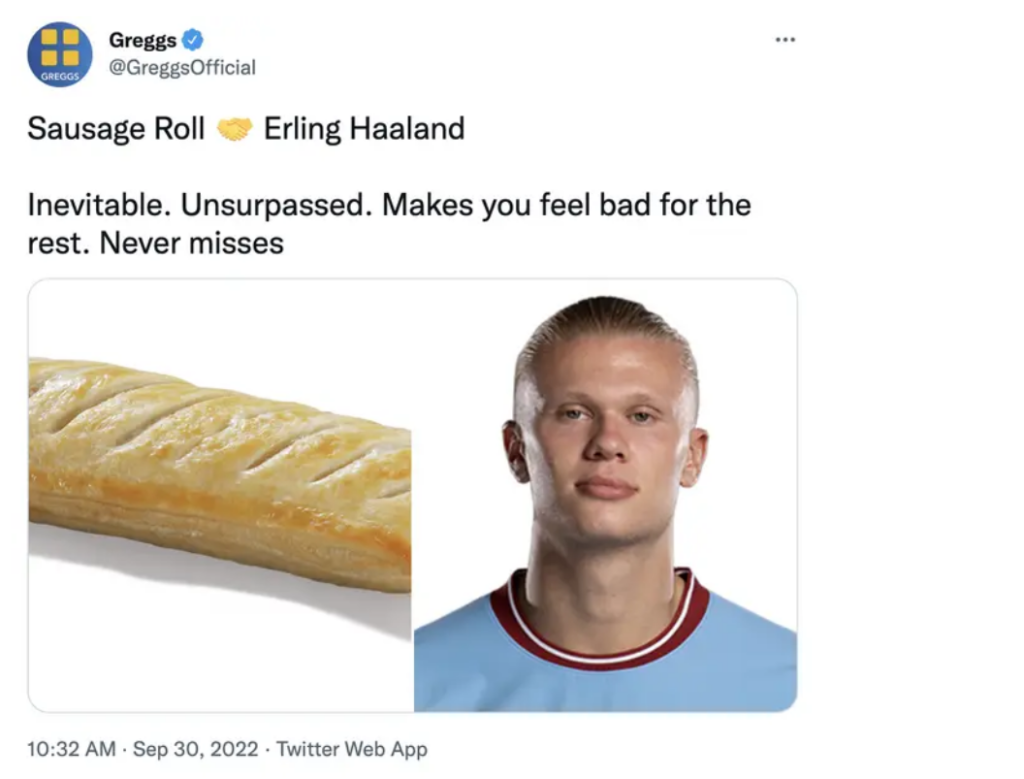Click the blue verified badge
Image resolution: width=1024 pixels, height=779 pixels.
click(192, 40)
